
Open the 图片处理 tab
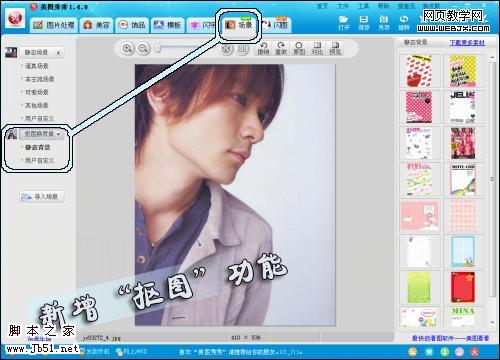tap(53, 25)
